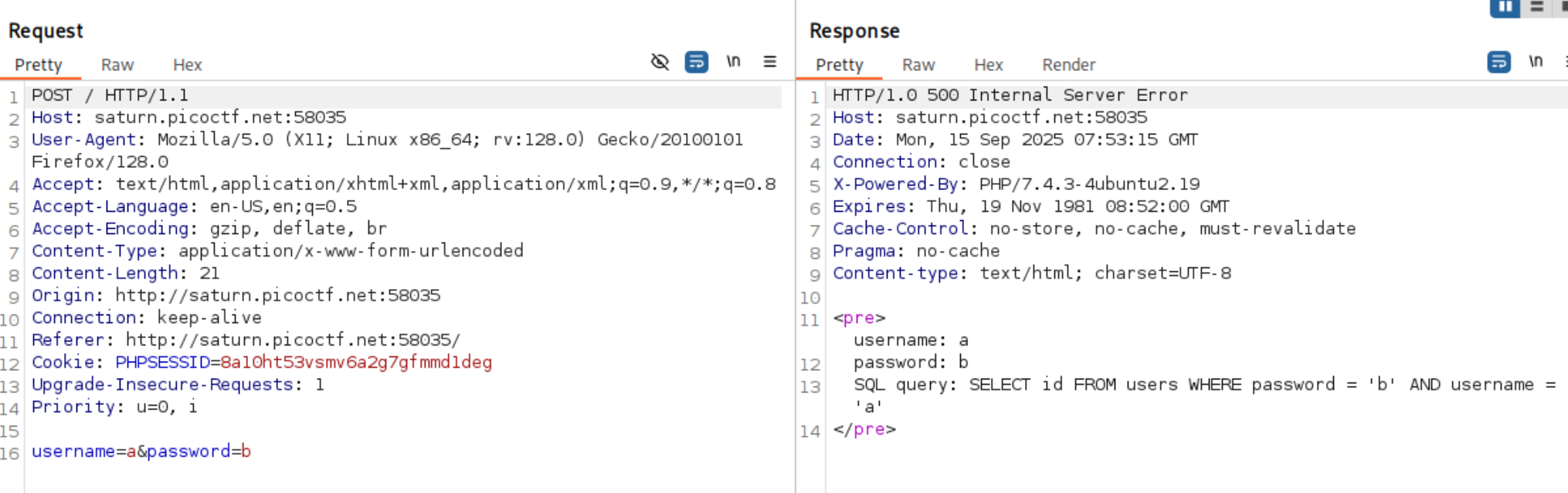Open the Raw tab in the Request panel
Viewport: 1568px width, 493px height.
coord(117,65)
